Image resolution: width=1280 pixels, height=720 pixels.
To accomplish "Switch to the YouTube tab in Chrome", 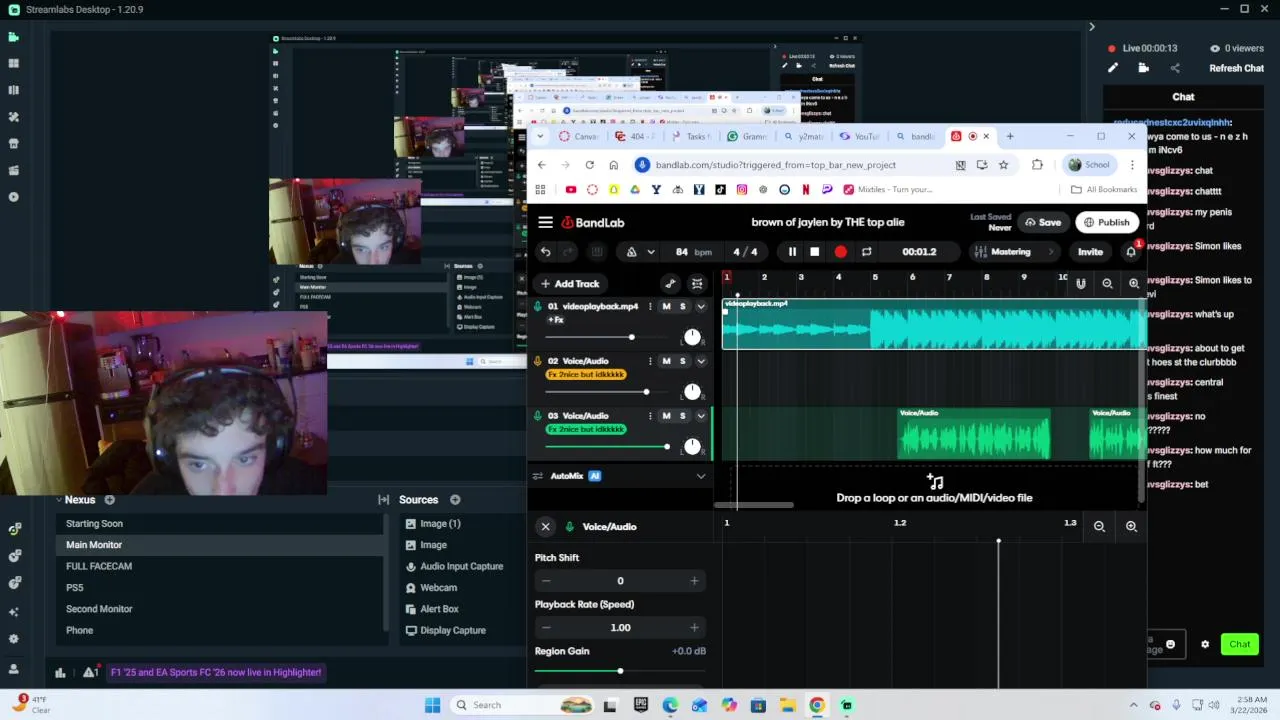I will point(859,136).
